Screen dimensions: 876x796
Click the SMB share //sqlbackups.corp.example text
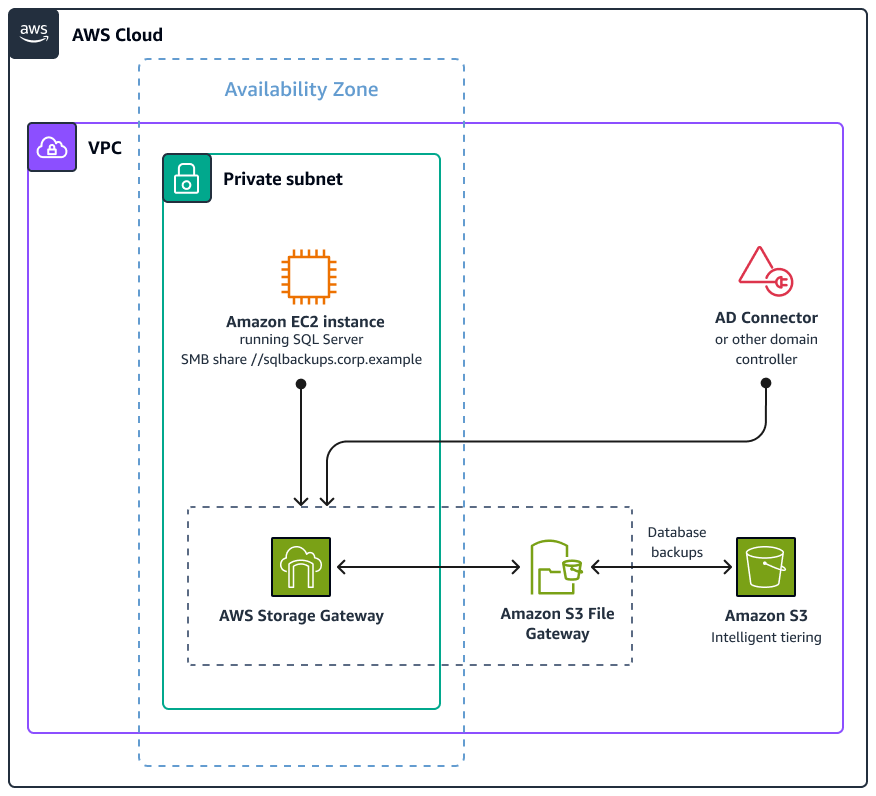tap(301, 359)
